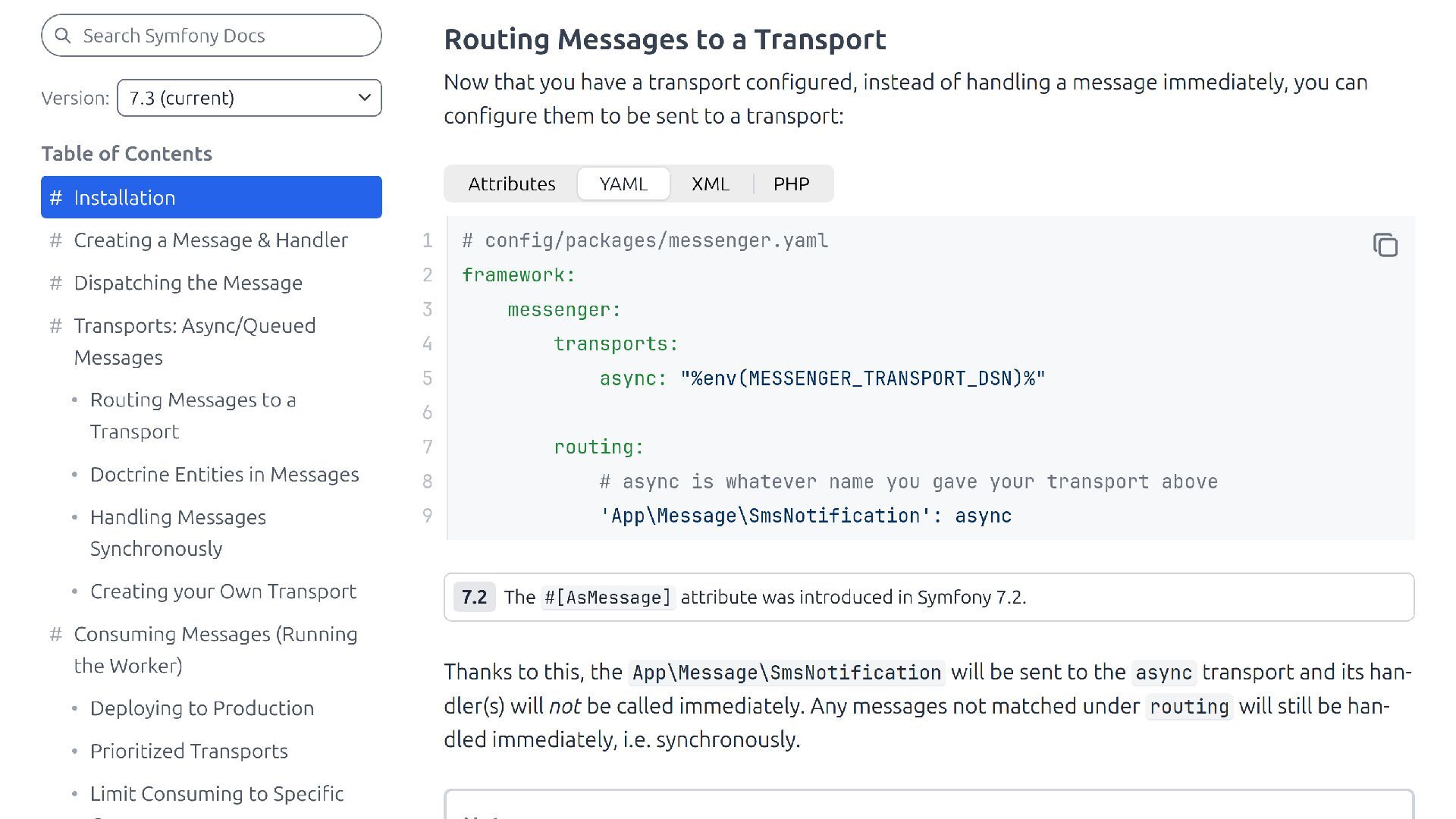This screenshot has width=1456, height=819.
Task: Go to Doctrine Entities in Messages
Action: pyautogui.click(x=224, y=475)
